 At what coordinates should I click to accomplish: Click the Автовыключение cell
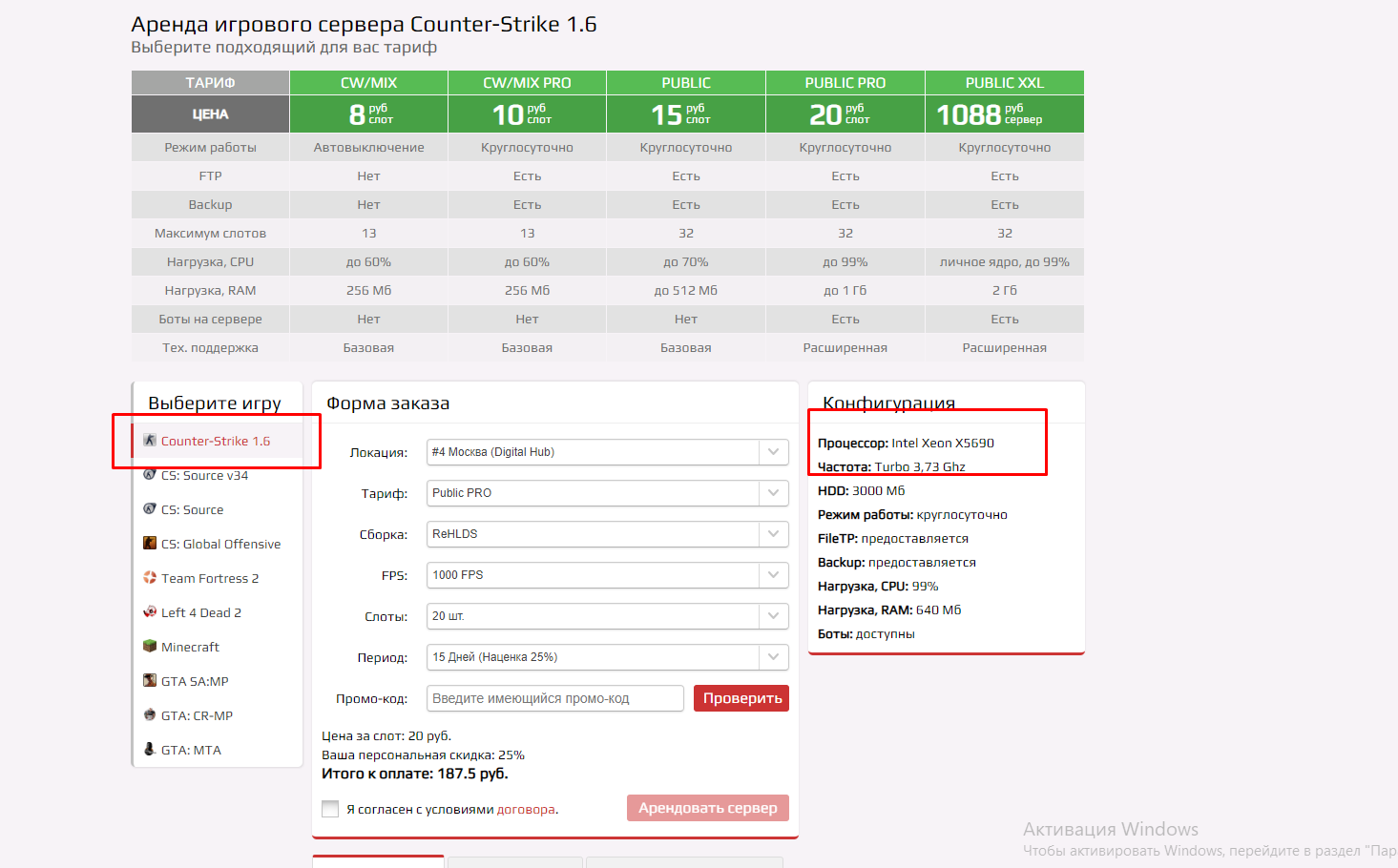coord(368,148)
